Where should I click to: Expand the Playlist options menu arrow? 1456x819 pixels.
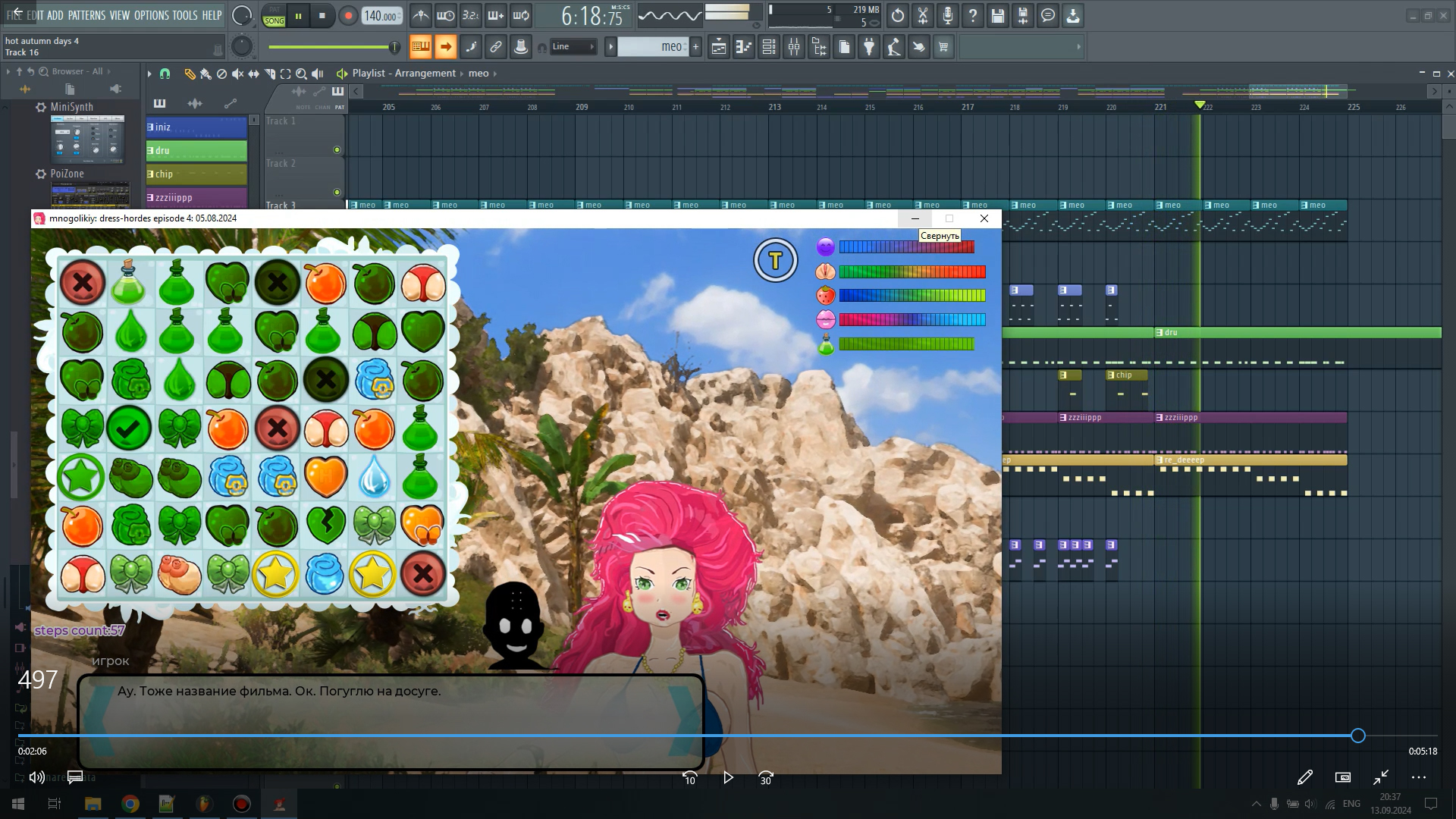point(149,74)
